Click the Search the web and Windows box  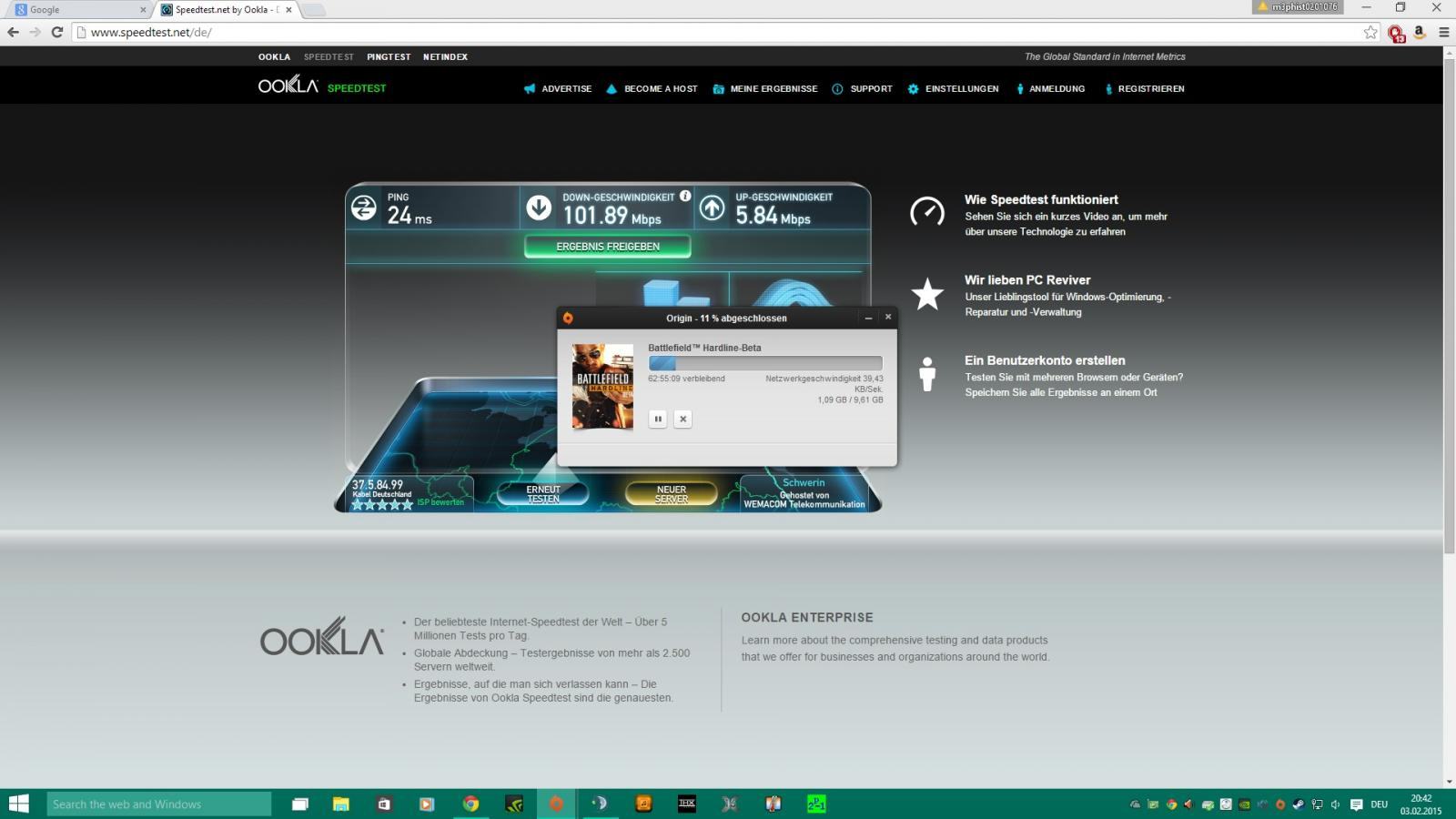point(159,804)
